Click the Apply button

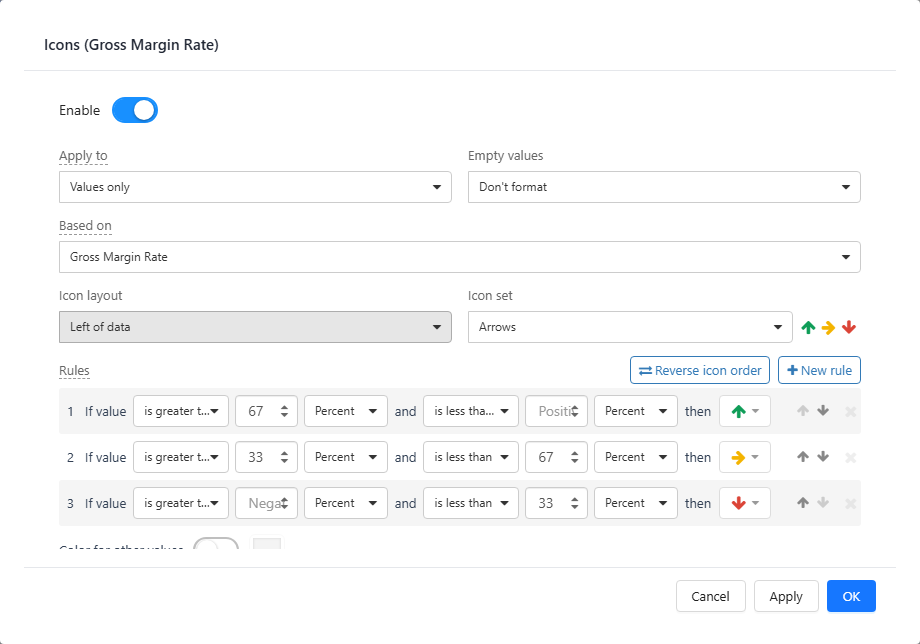(786, 596)
